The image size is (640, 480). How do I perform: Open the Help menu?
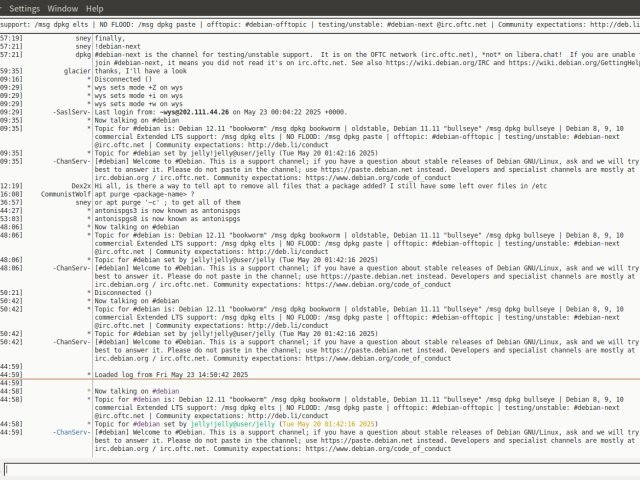point(94,9)
